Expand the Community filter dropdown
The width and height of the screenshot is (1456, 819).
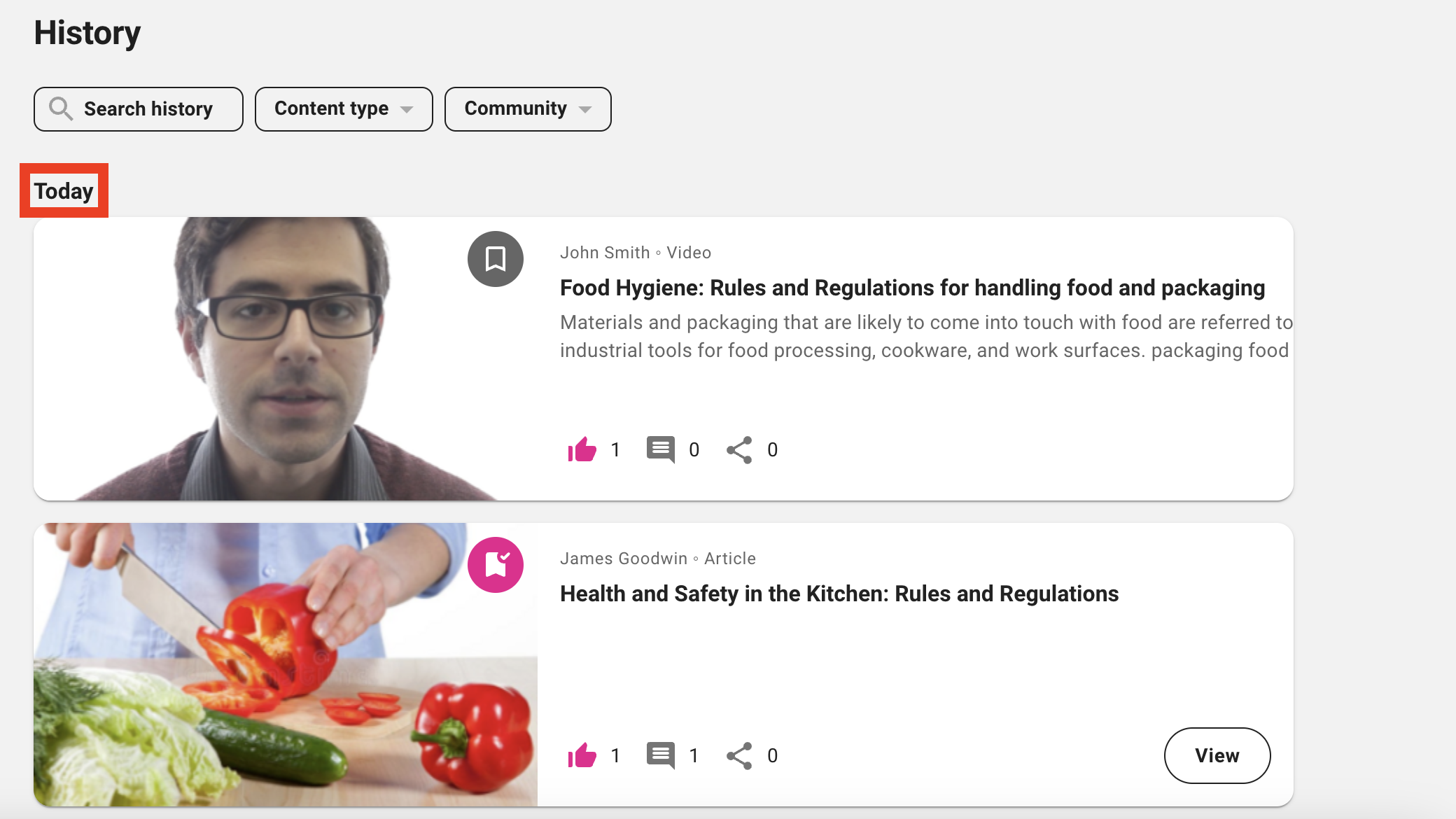tap(527, 108)
